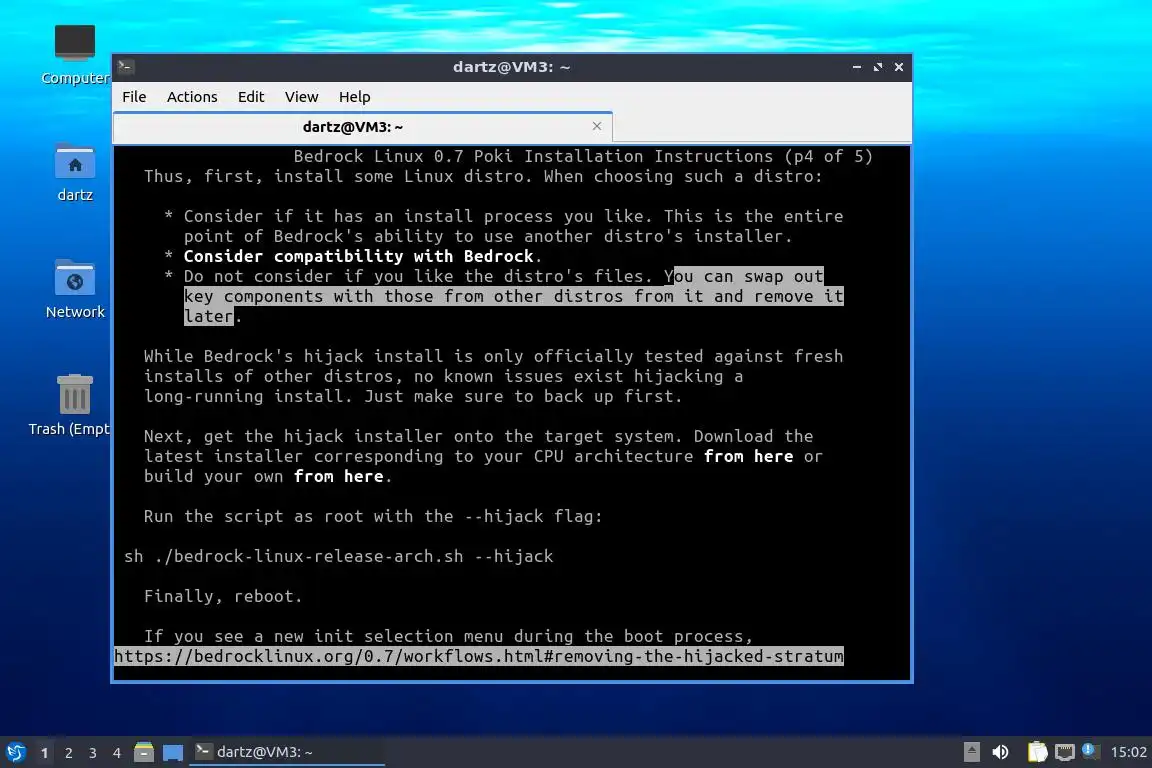Image resolution: width=1152 pixels, height=768 pixels.
Task: Switch to workspace 3
Action: pos(93,753)
